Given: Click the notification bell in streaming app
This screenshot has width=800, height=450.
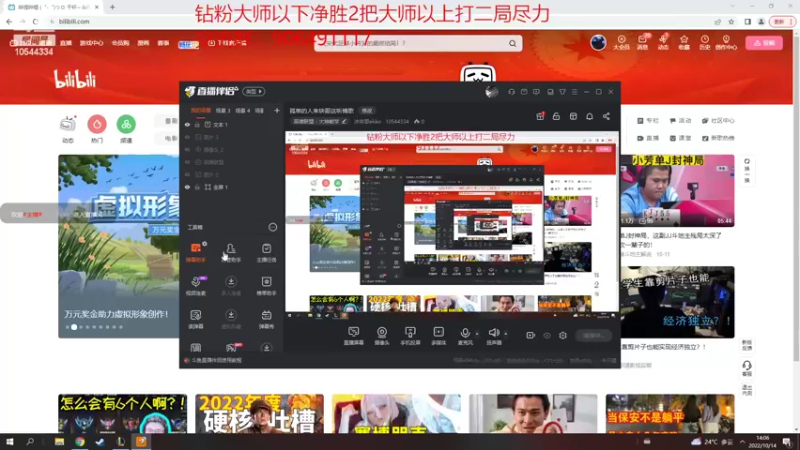Looking at the screenshot, I should coord(589,116).
